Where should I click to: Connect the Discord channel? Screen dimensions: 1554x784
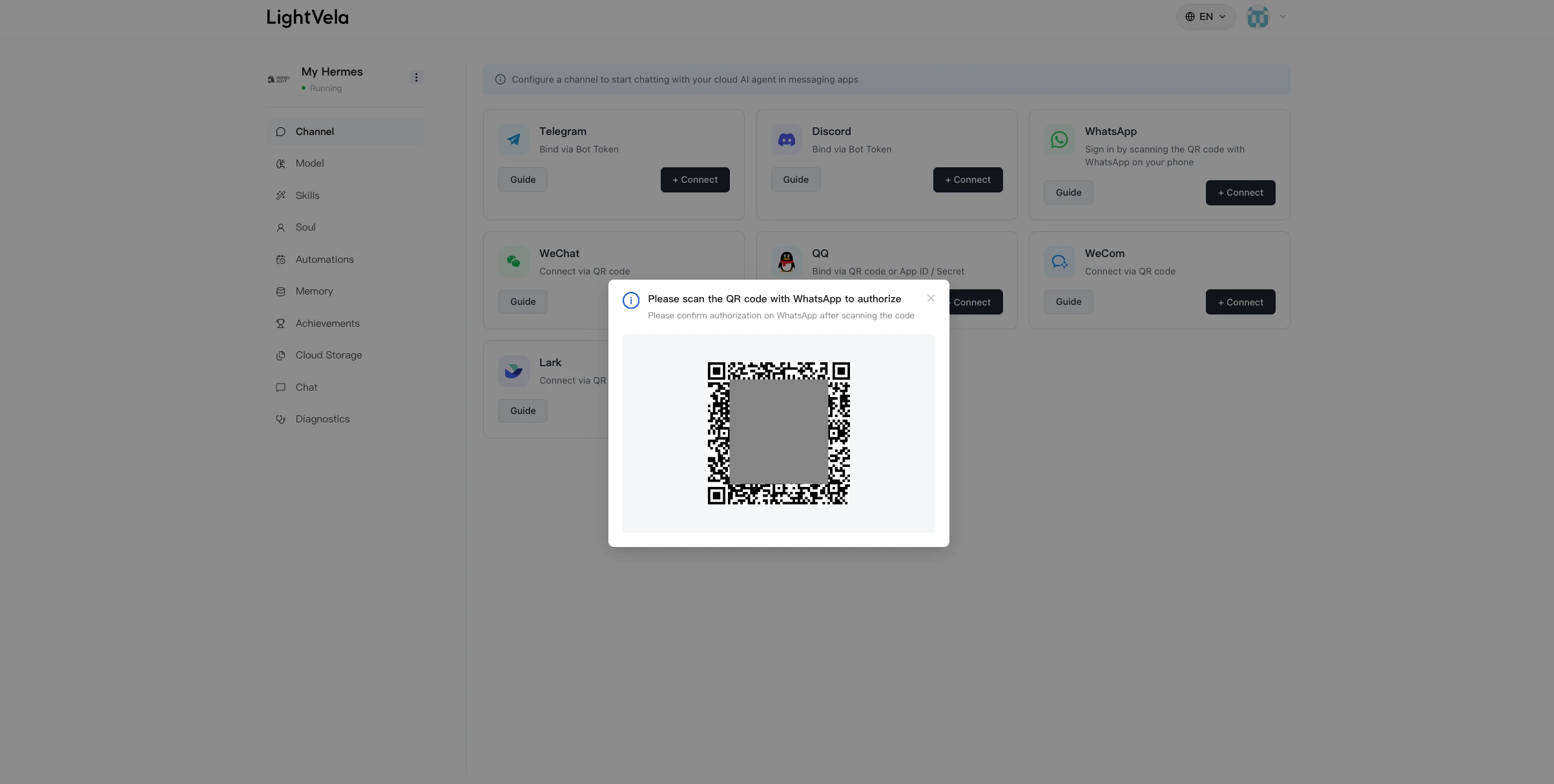click(968, 180)
